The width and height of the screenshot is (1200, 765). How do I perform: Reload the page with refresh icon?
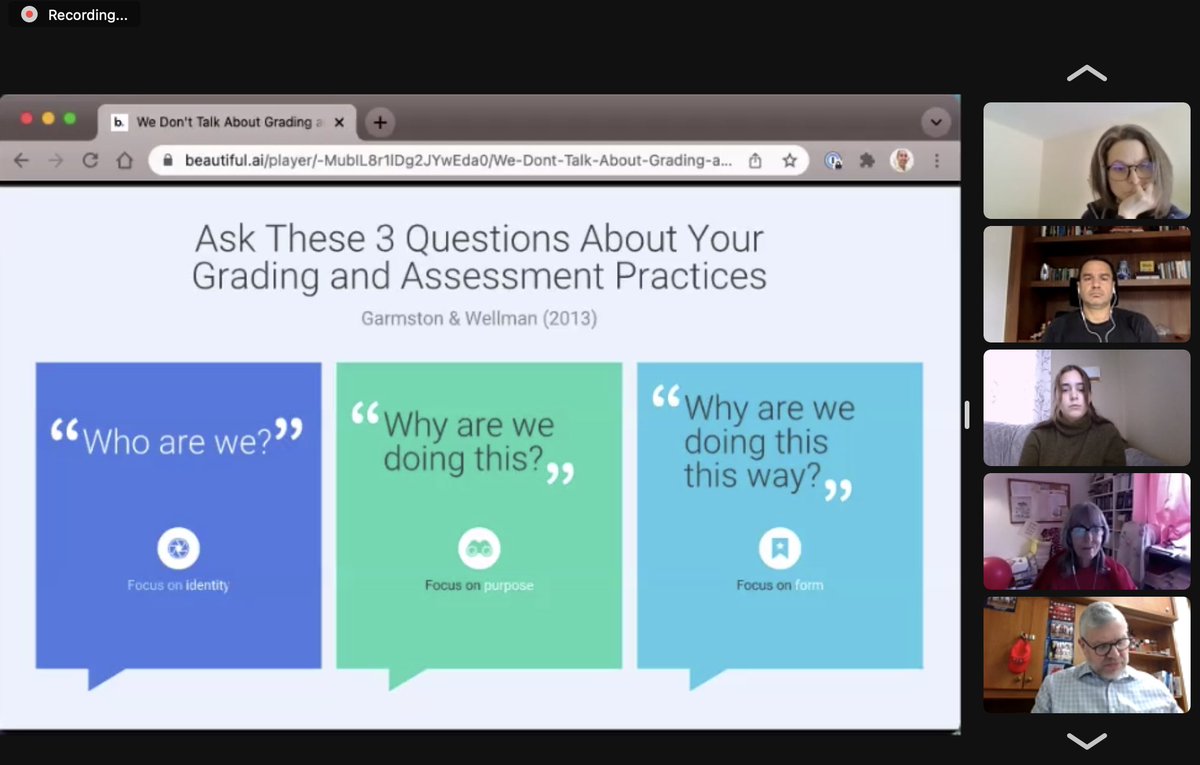[x=90, y=160]
